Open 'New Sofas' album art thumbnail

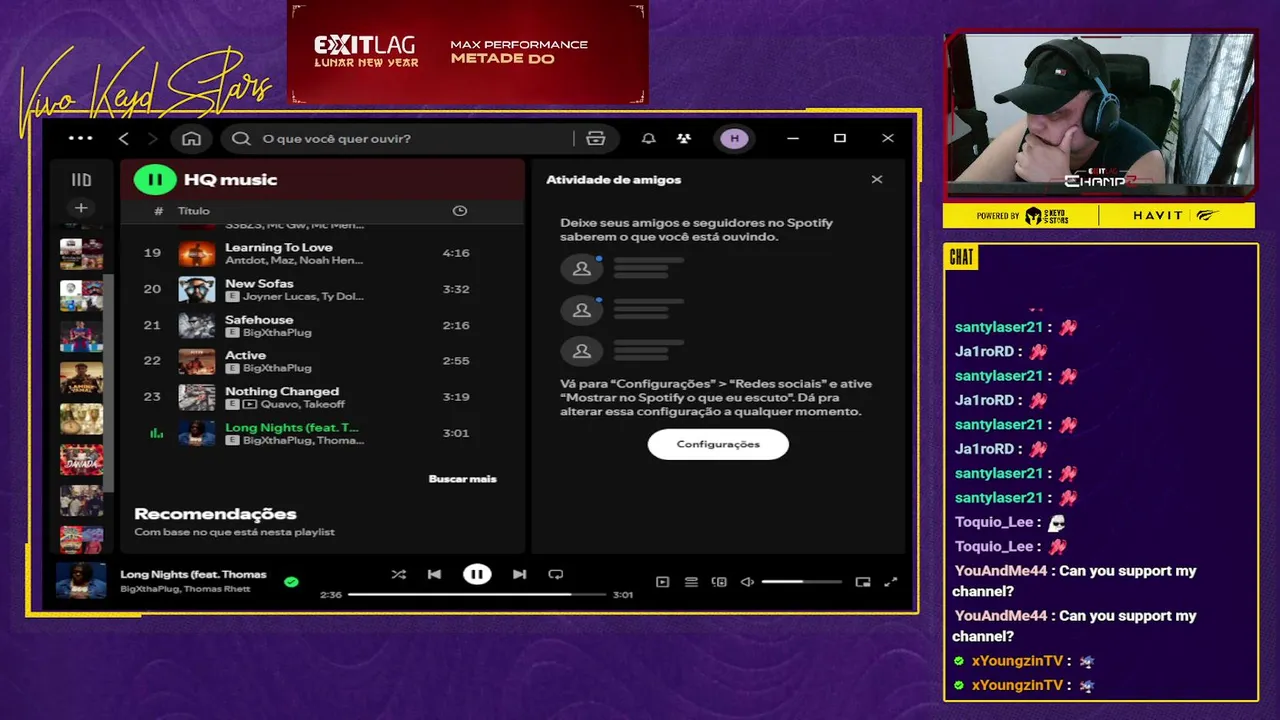pos(197,289)
